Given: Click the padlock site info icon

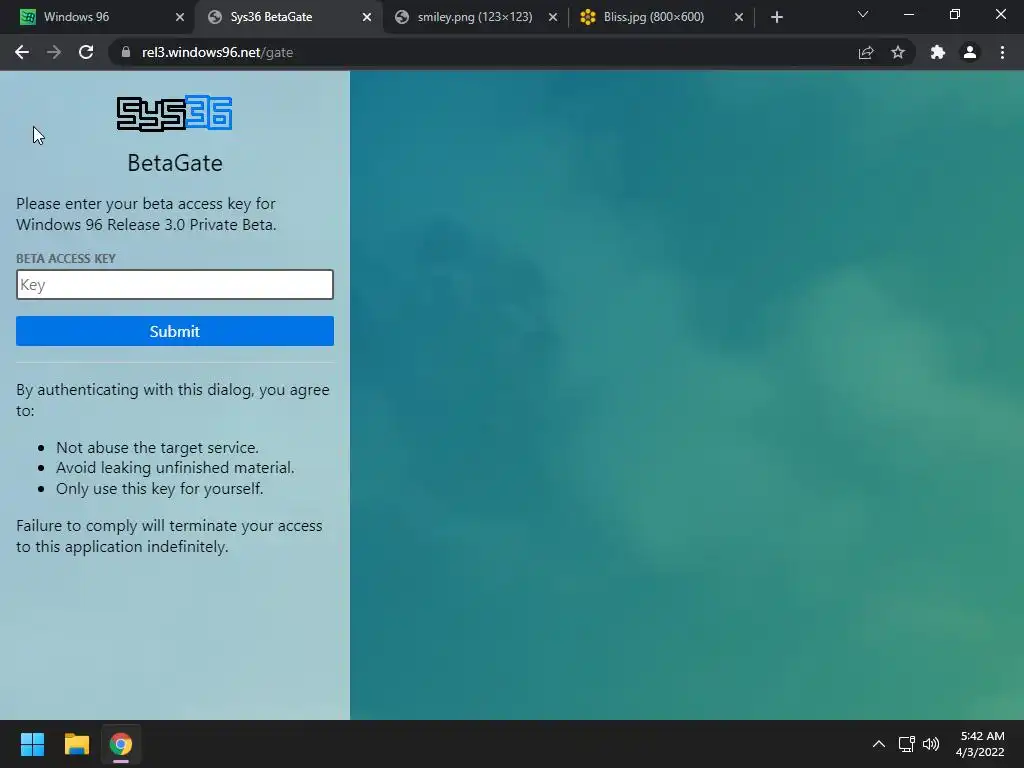Looking at the screenshot, I should (x=126, y=52).
